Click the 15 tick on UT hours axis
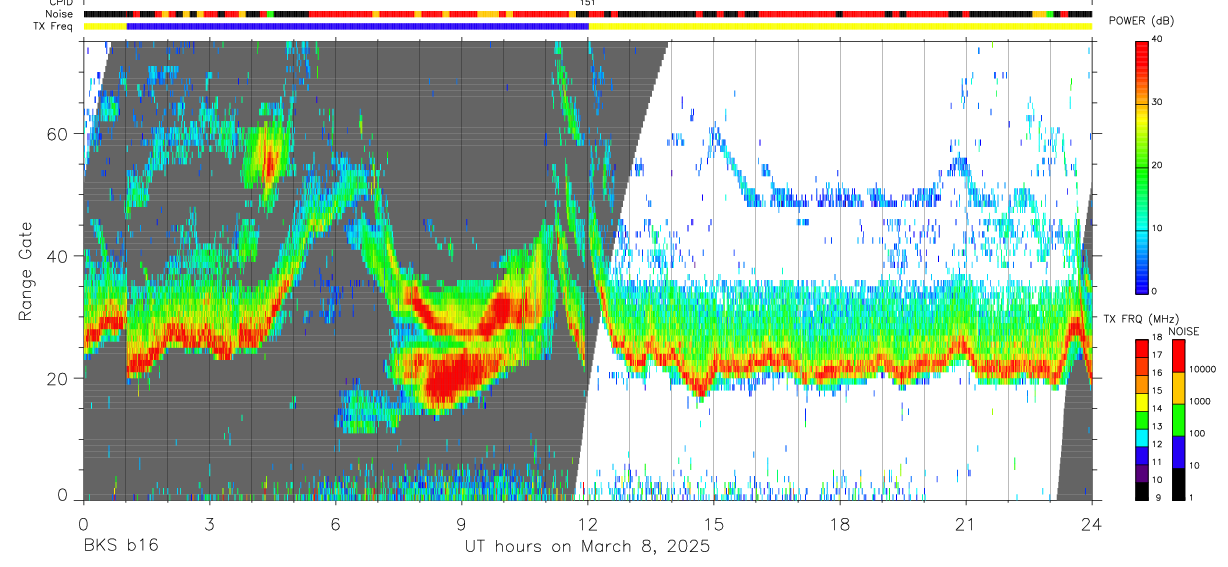 [714, 524]
